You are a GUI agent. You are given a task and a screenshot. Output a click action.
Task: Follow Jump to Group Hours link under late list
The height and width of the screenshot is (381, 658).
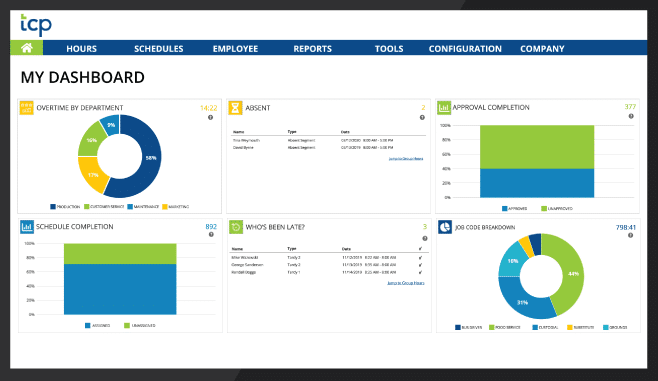click(x=406, y=283)
